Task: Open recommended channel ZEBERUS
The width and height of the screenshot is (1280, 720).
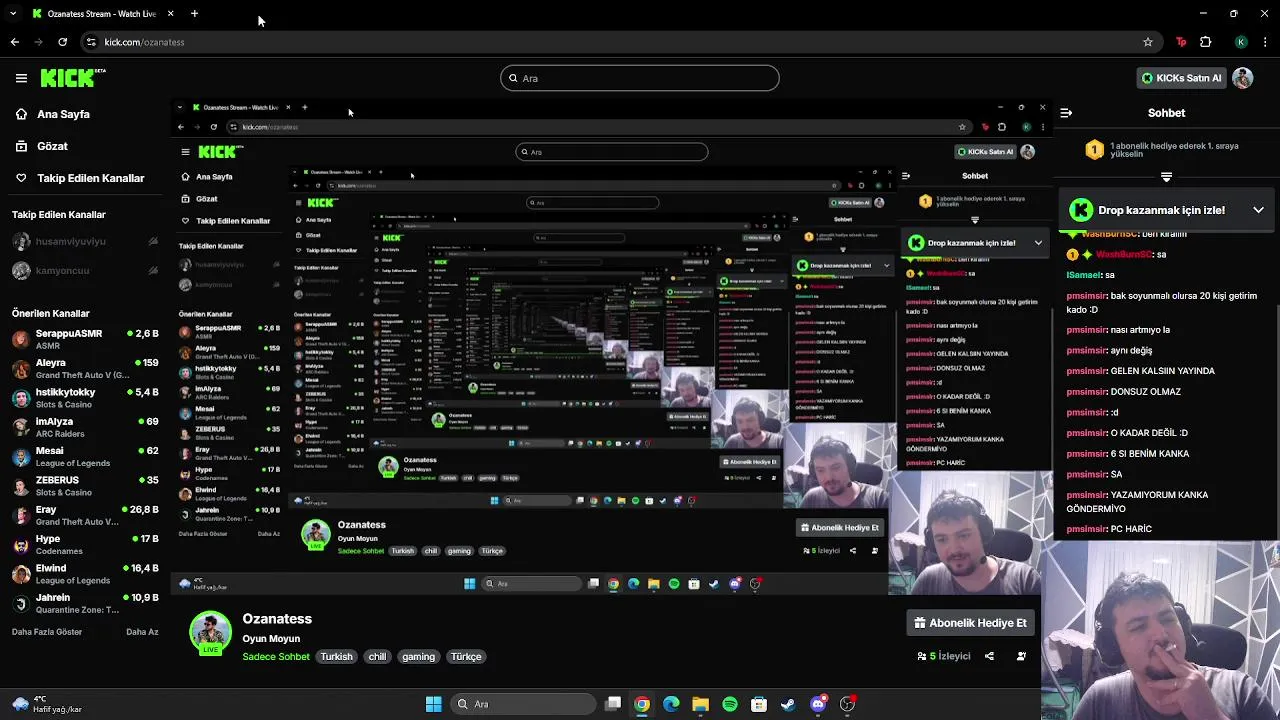Action: [x=85, y=486]
